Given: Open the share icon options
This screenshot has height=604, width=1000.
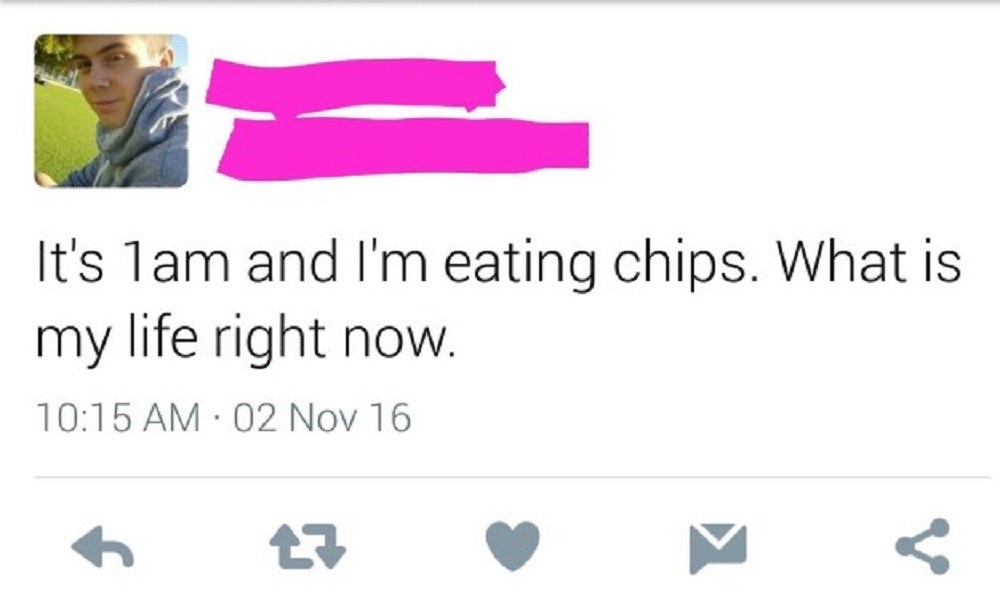Looking at the screenshot, I should pyautogui.click(x=923, y=547).
